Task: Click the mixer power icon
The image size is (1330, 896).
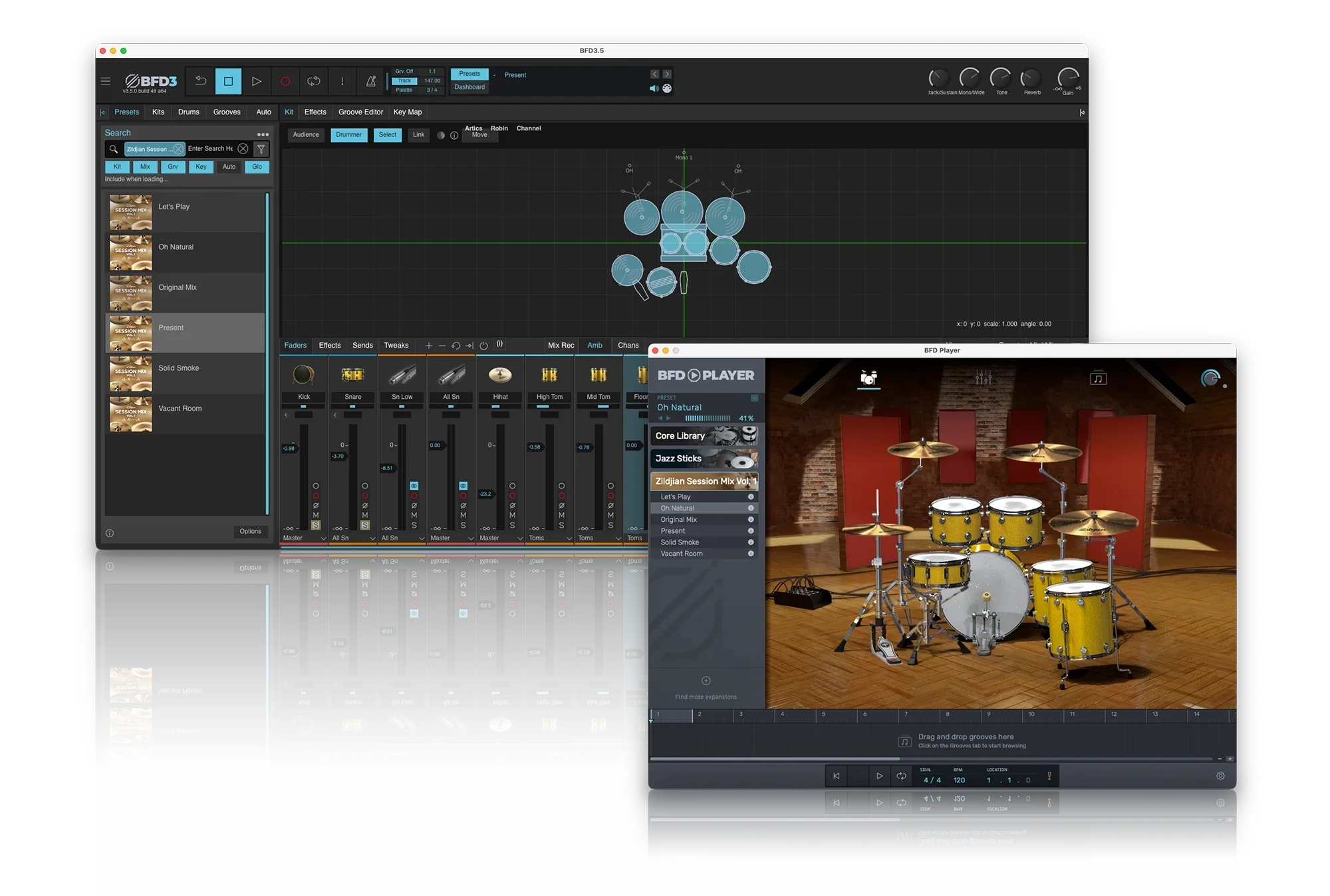Action: click(483, 346)
